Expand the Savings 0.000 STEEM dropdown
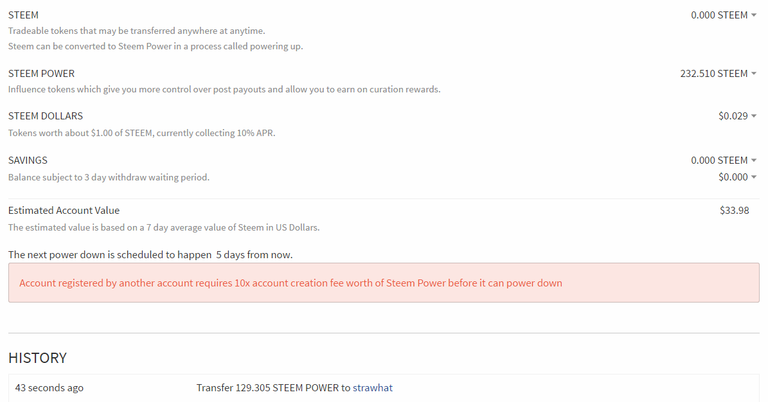Viewport: 768px width, 402px height. [723, 160]
